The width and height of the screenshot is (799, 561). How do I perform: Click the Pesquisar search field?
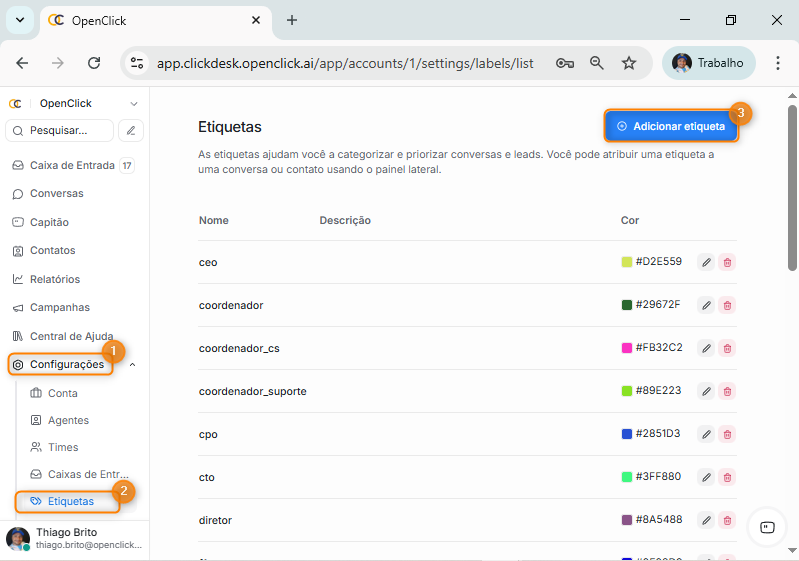click(60, 130)
